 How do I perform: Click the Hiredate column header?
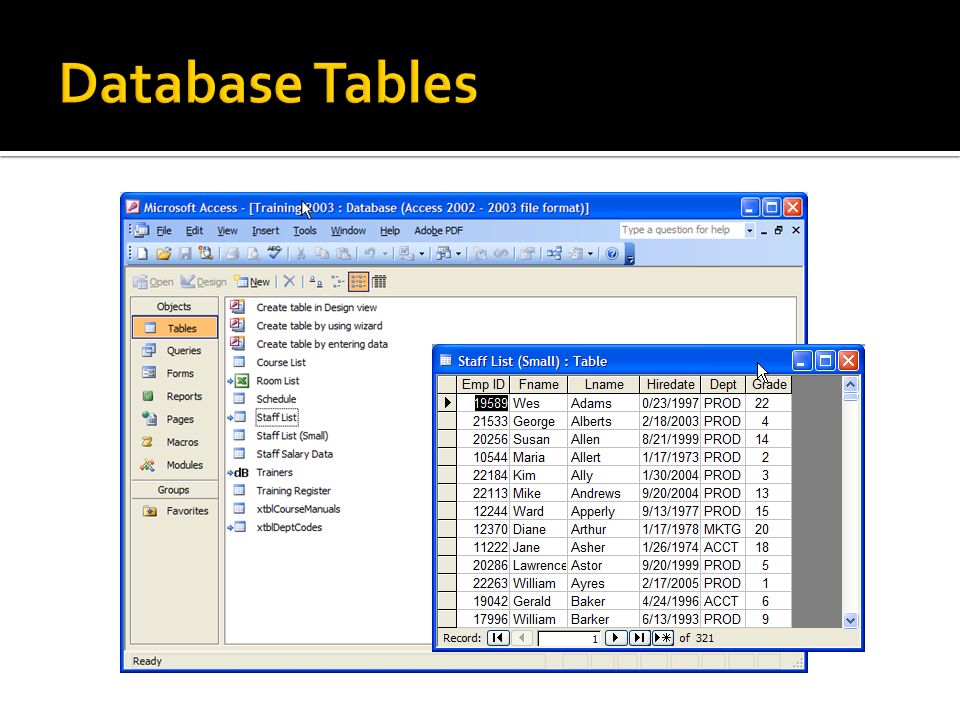670,384
